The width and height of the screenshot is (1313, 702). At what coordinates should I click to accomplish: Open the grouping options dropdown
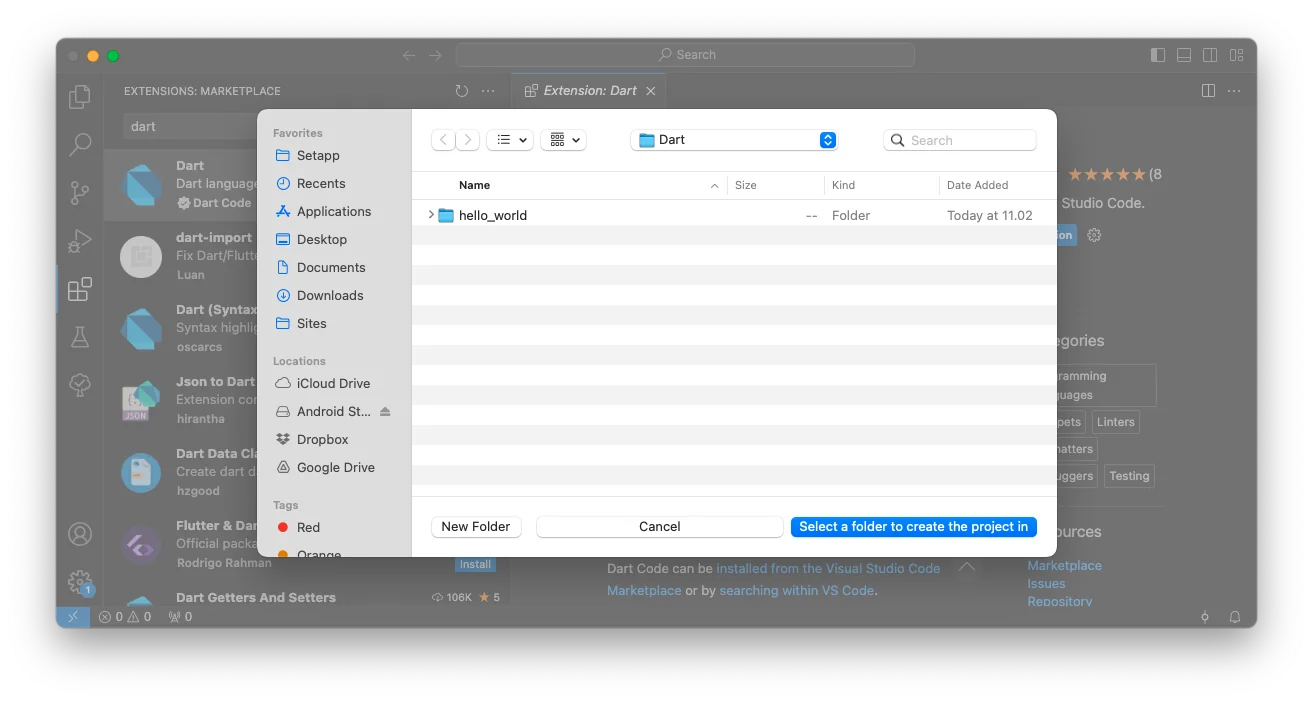pos(563,140)
